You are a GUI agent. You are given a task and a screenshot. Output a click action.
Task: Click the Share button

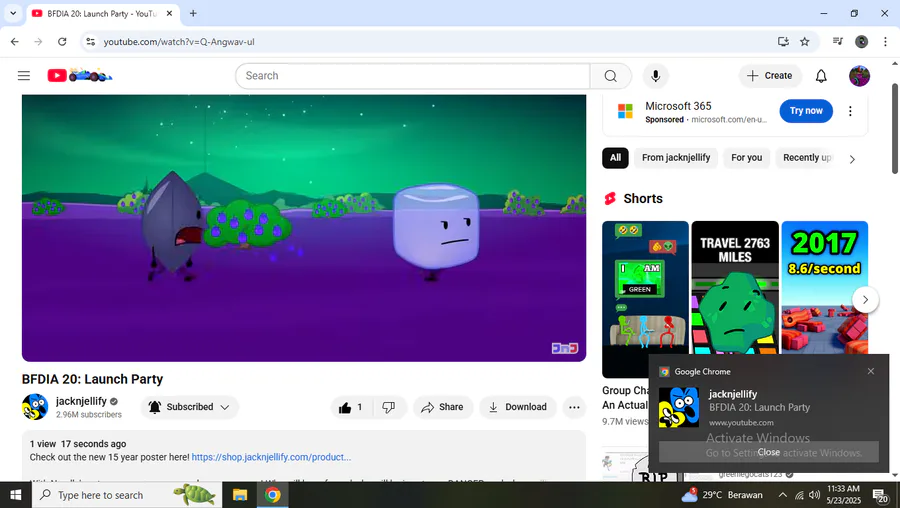coord(443,407)
